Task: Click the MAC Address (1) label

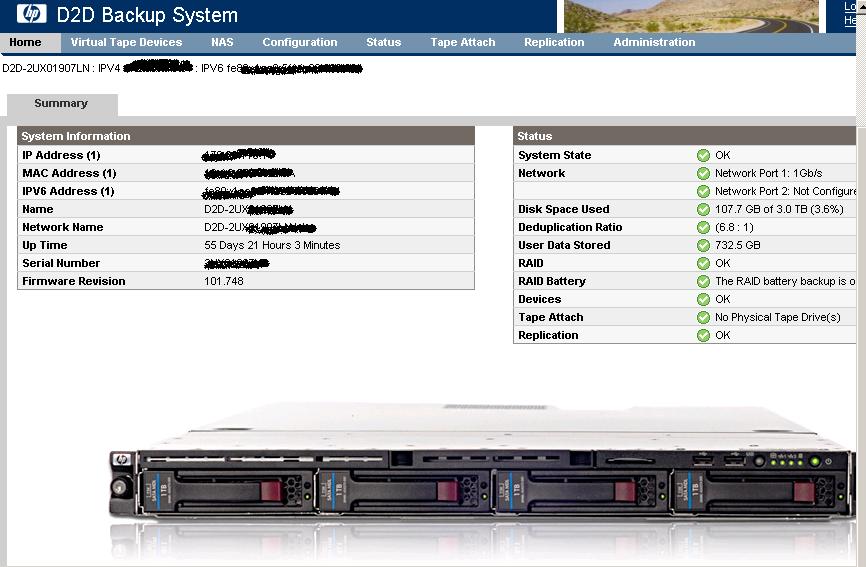Action: pyautogui.click(x=70, y=173)
